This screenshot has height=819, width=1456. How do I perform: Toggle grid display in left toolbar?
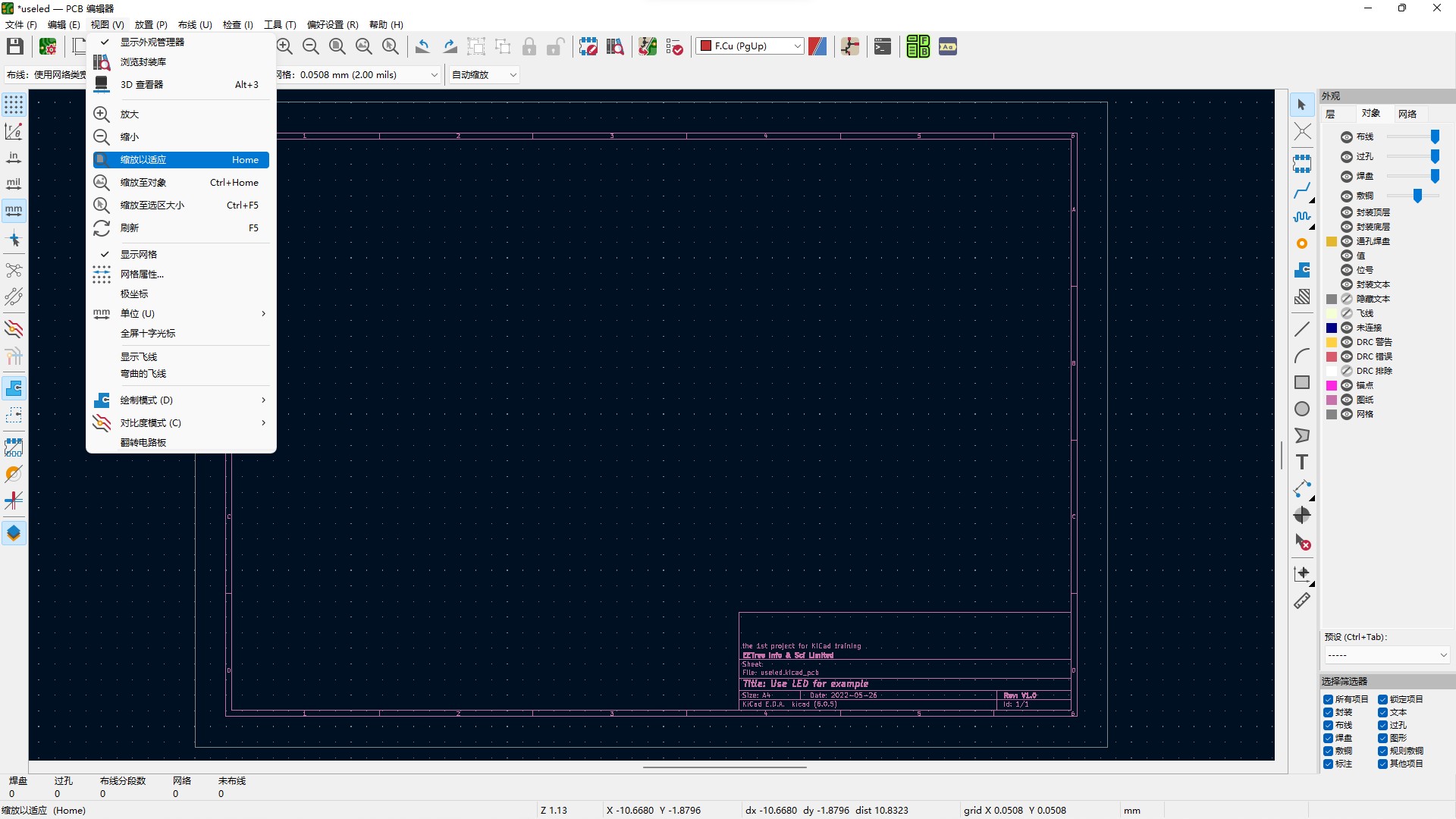pos(14,105)
